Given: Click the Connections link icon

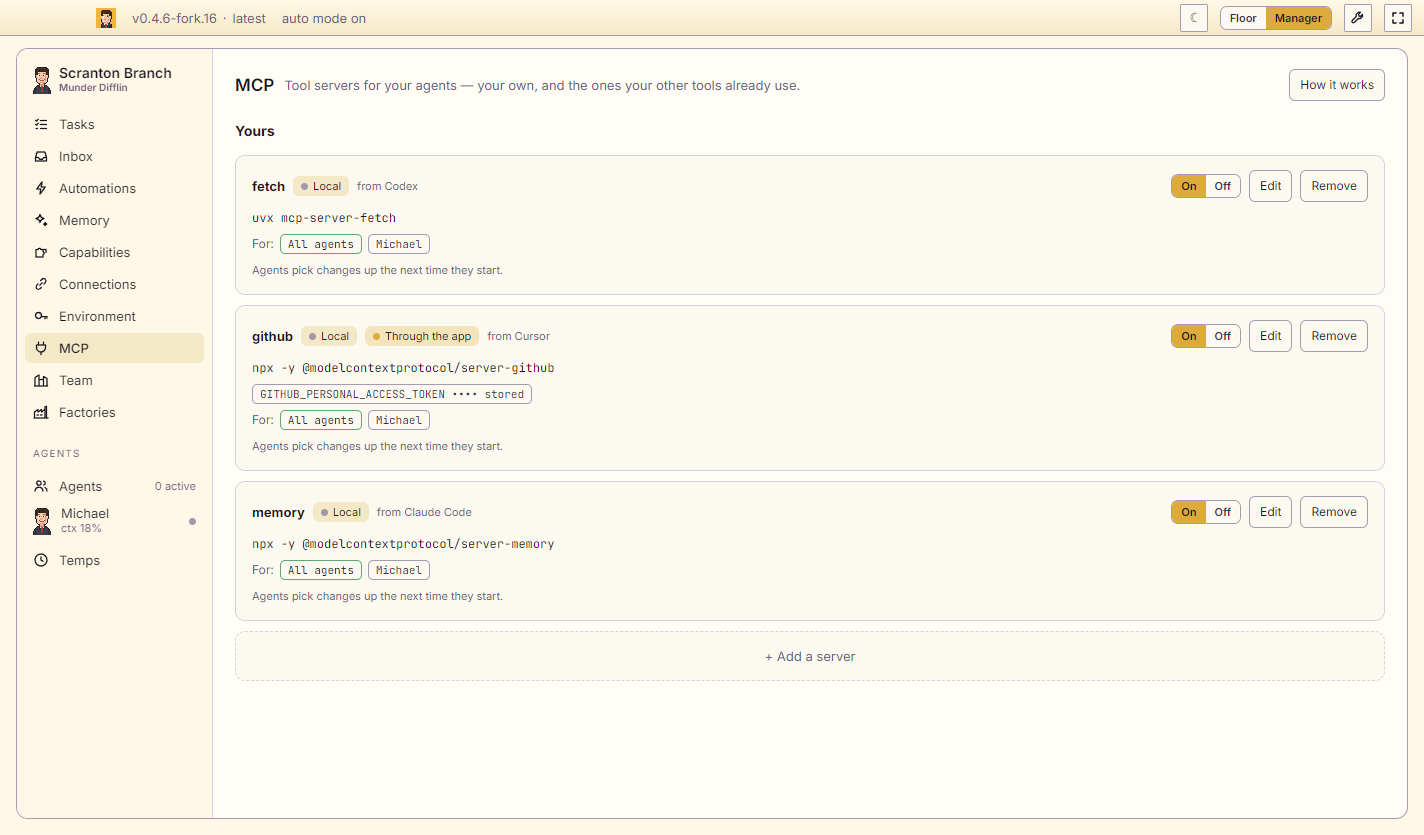Looking at the screenshot, I should pyautogui.click(x=41, y=285).
